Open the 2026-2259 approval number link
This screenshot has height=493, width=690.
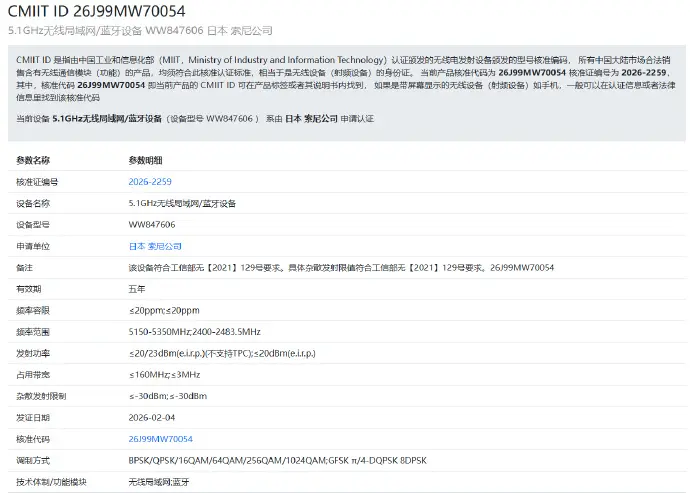[x=150, y=182]
